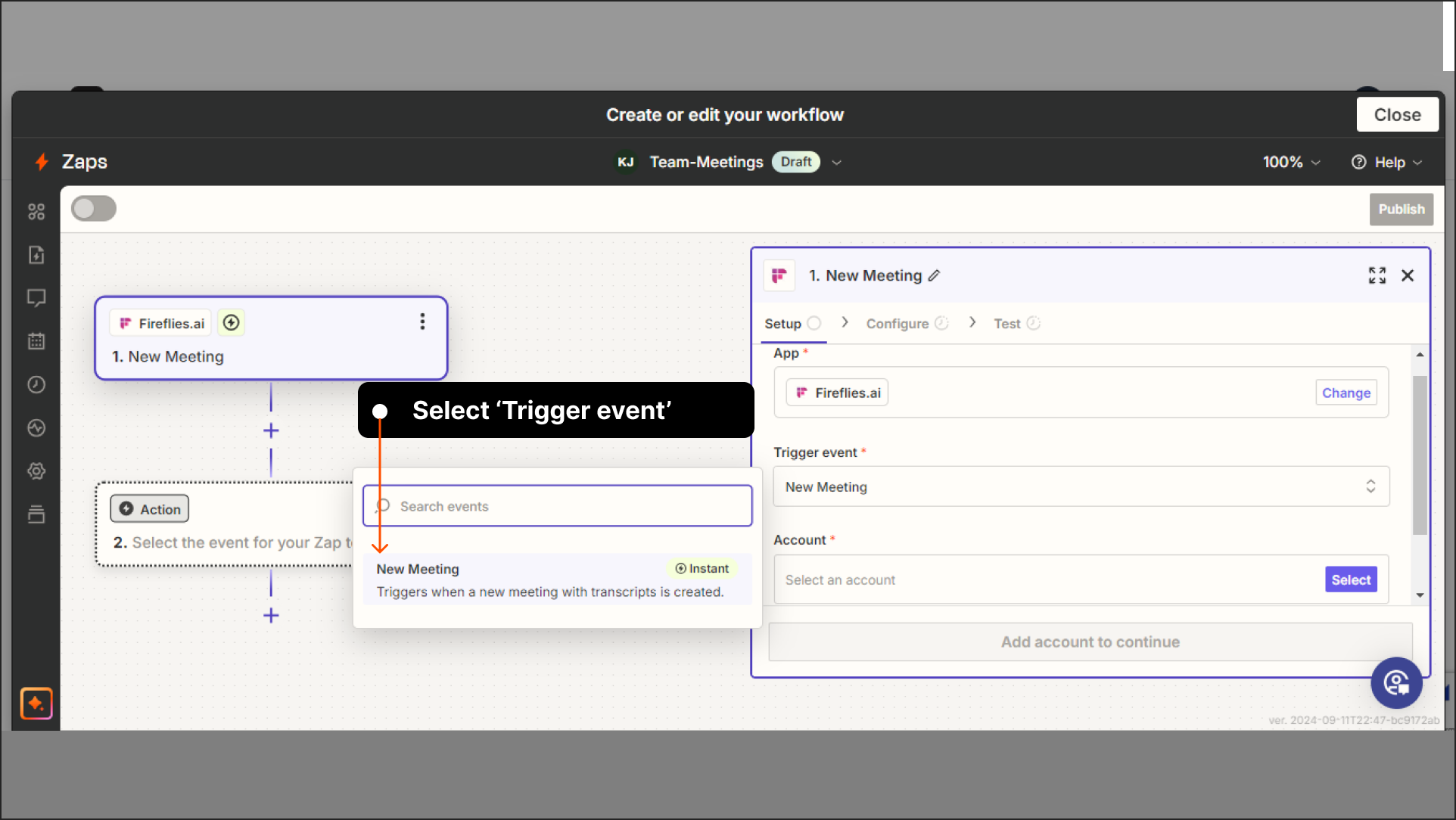Open the AI copilot sparkle icon
The width and height of the screenshot is (1456, 820).
(x=36, y=704)
